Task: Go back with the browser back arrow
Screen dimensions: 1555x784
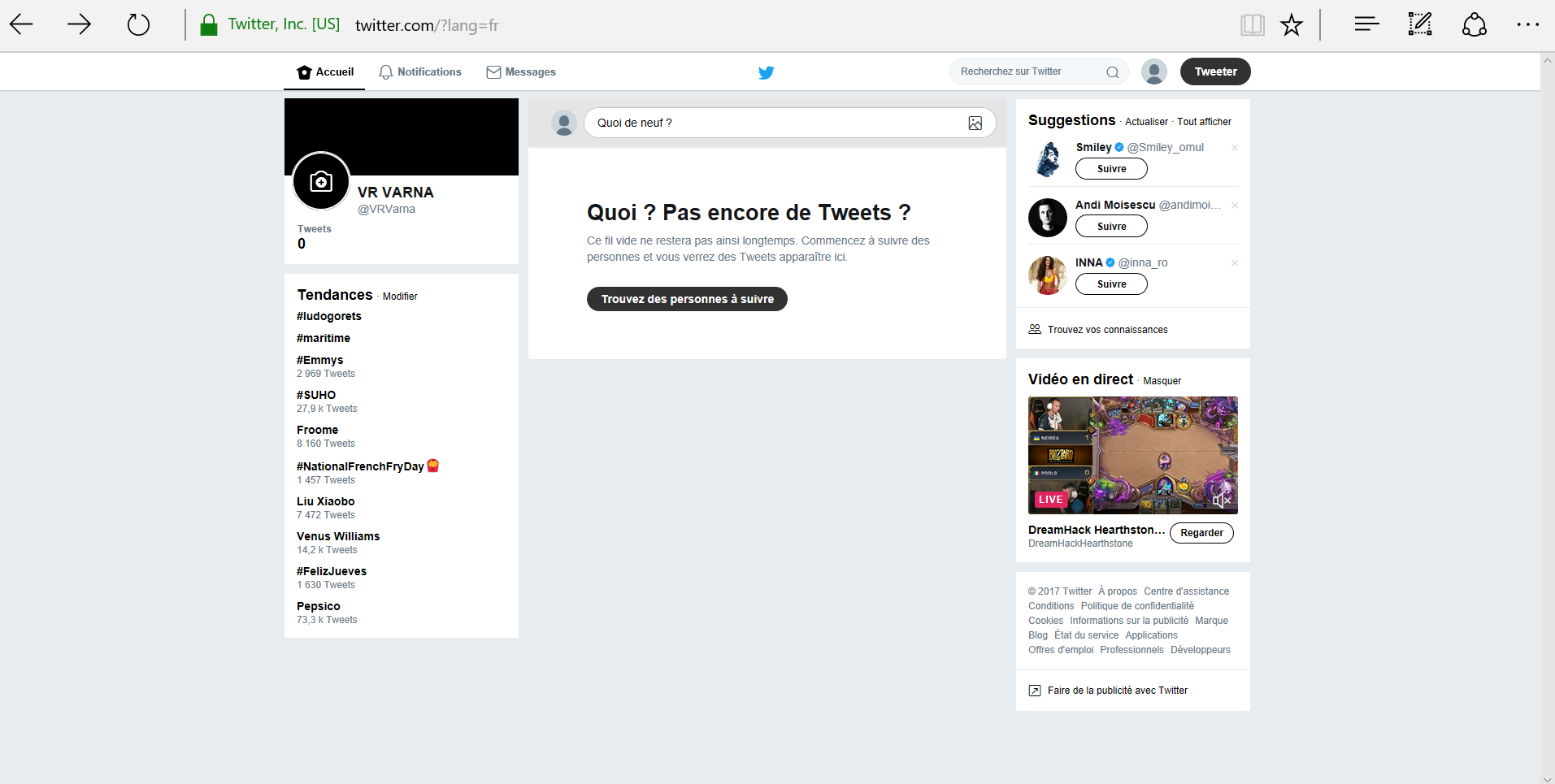Action: pyautogui.click(x=22, y=24)
